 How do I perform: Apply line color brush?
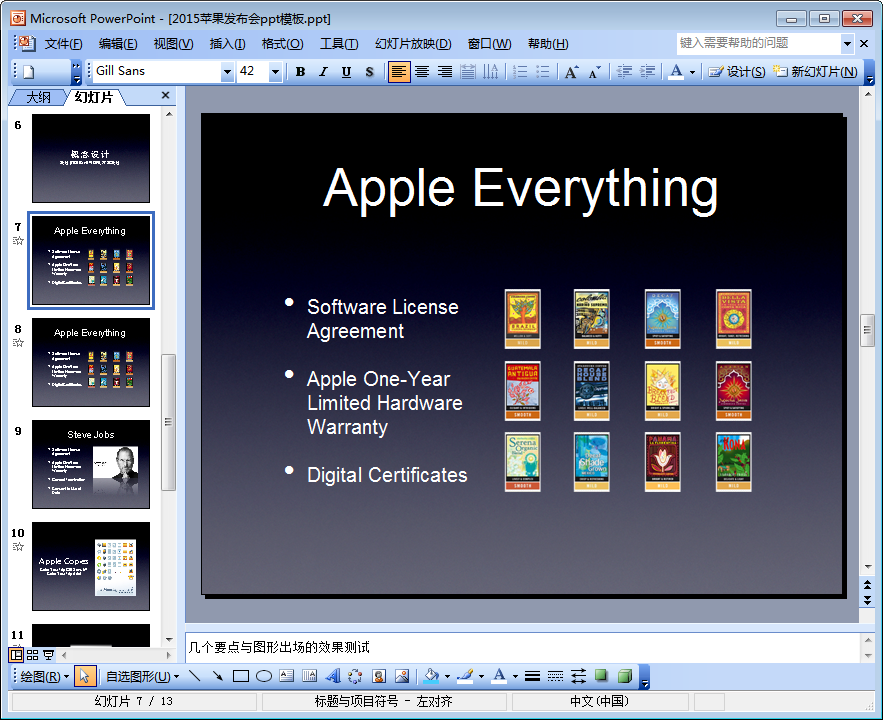point(465,676)
